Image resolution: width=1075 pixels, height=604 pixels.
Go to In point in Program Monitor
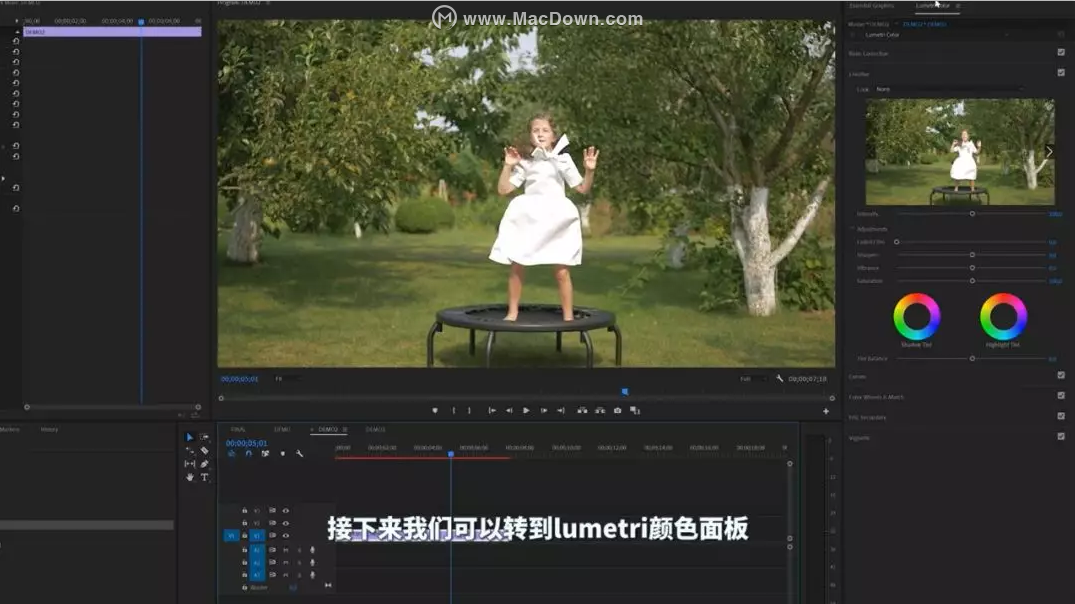click(x=492, y=411)
